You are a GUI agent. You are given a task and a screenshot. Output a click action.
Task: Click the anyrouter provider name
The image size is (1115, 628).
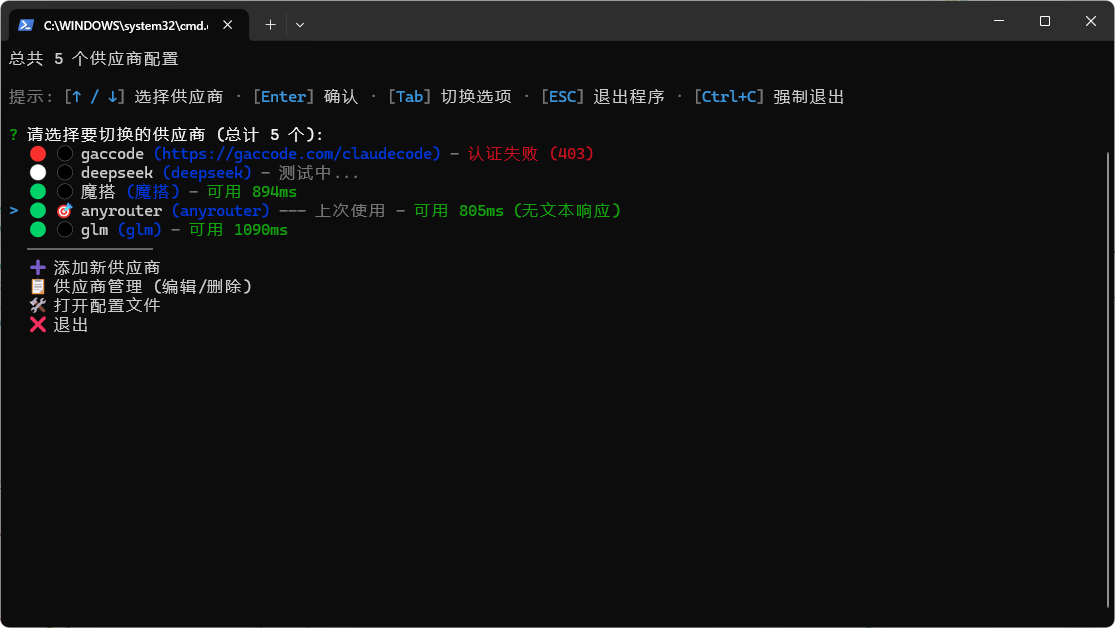(x=122, y=211)
